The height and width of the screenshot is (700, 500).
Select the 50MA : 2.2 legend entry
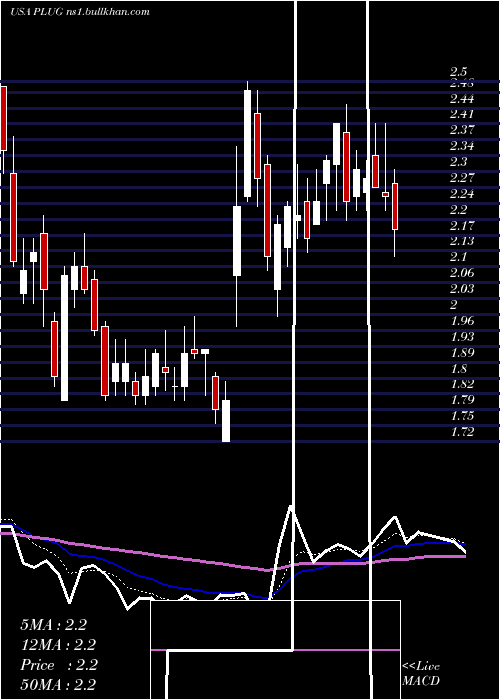click(x=58, y=685)
